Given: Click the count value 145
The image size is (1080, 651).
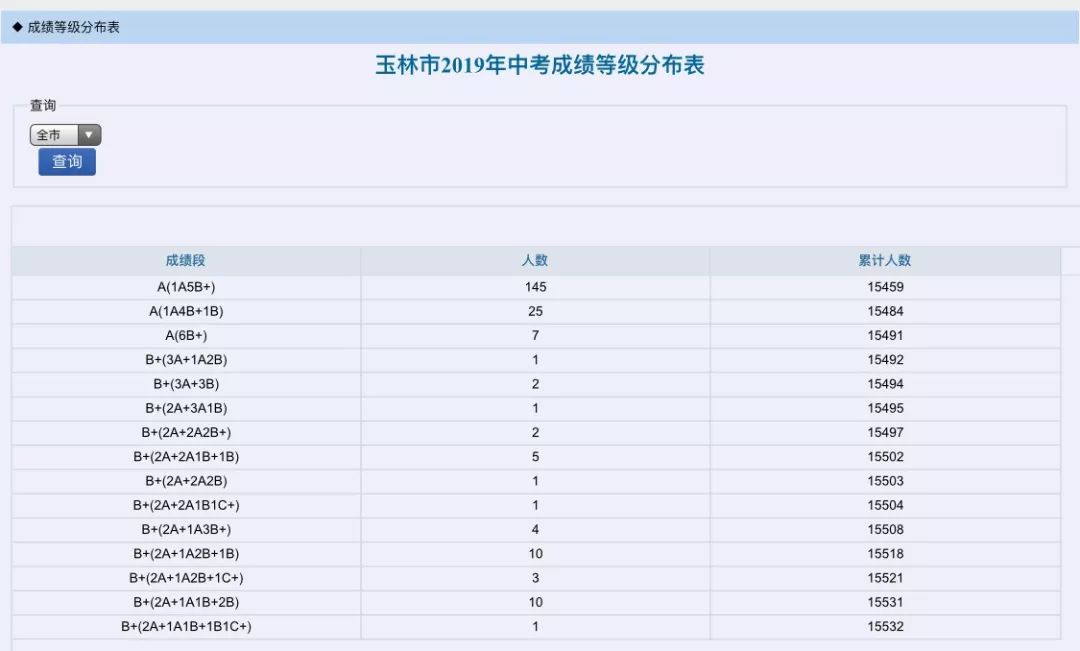Looking at the screenshot, I should (x=535, y=287).
